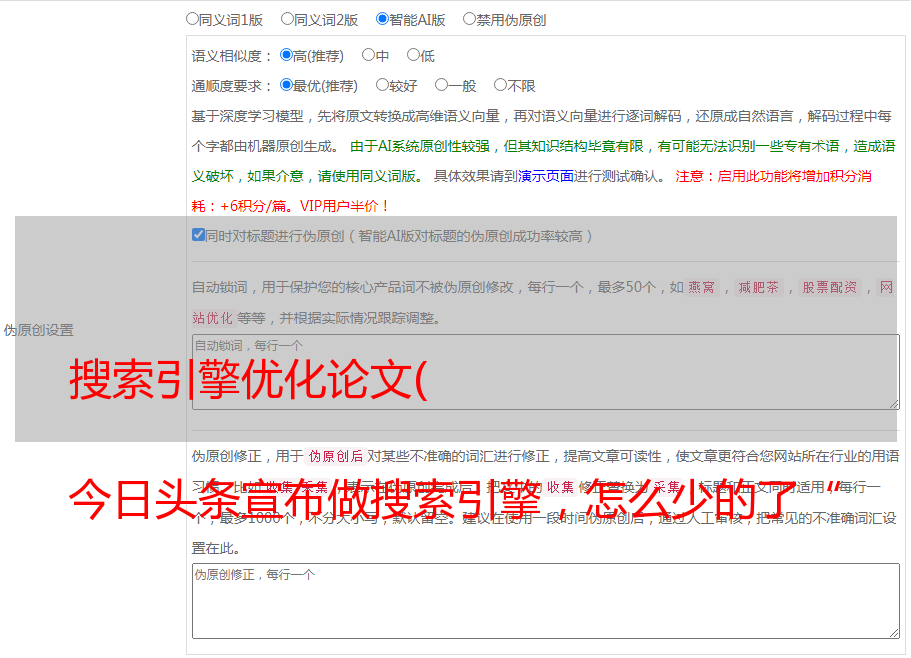Choose the 智能AI版 radio option
Image resolution: width=911 pixels, height=658 pixels.
point(382,19)
